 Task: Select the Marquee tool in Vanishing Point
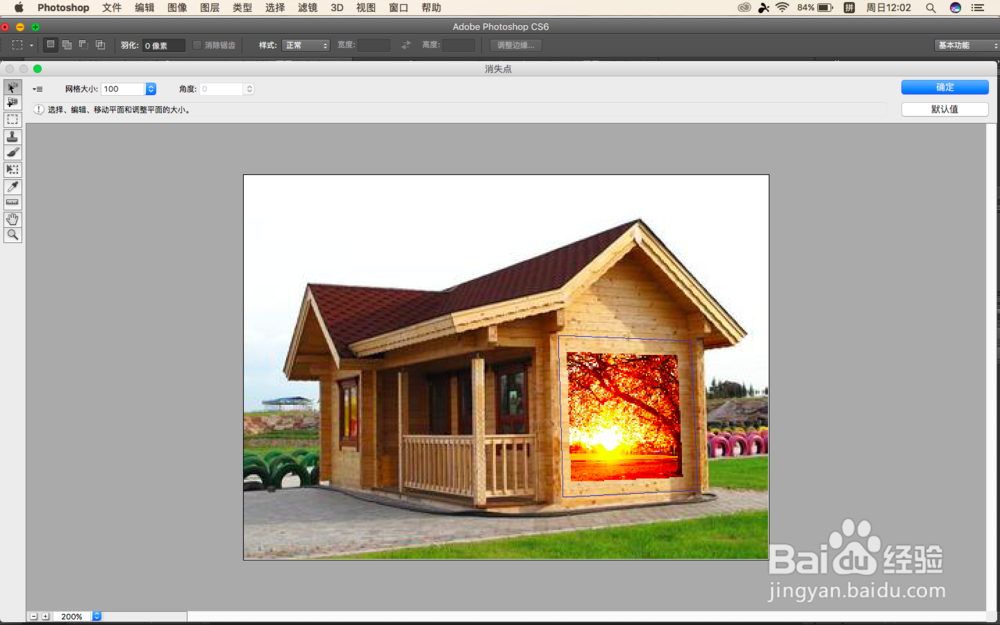12,120
